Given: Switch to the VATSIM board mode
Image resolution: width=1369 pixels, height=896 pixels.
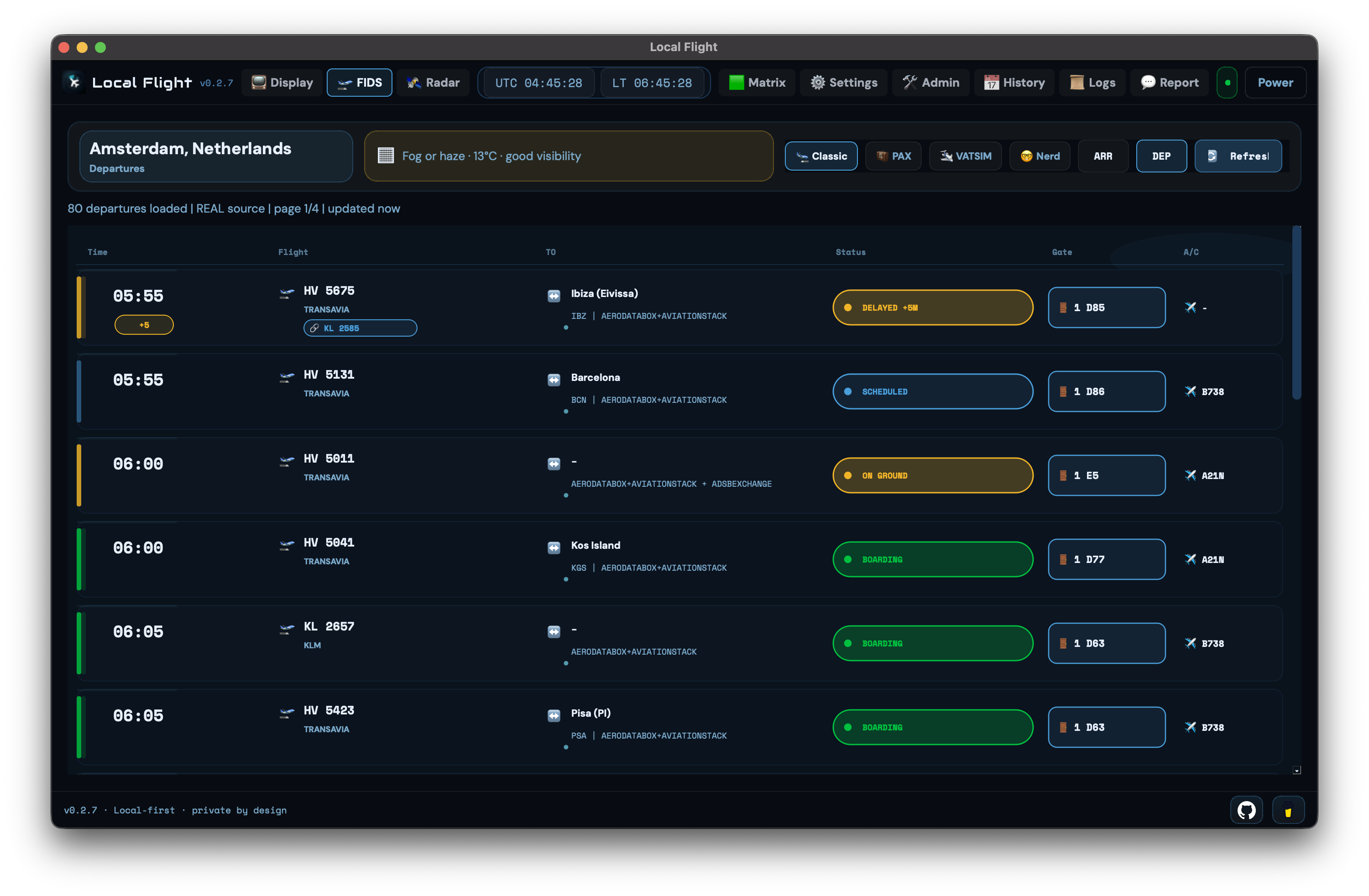Looking at the screenshot, I should [965, 156].
